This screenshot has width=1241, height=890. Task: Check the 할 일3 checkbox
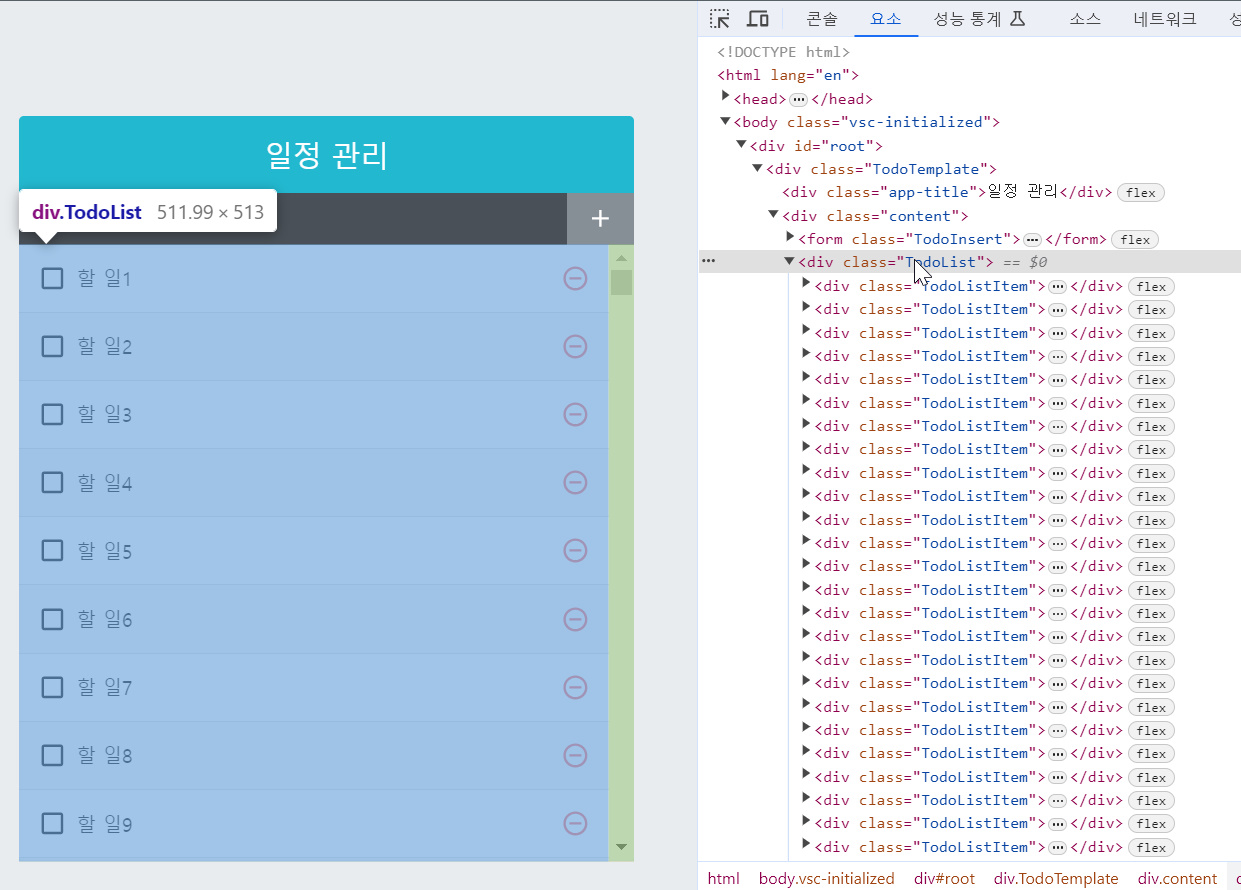click(53, 414)
